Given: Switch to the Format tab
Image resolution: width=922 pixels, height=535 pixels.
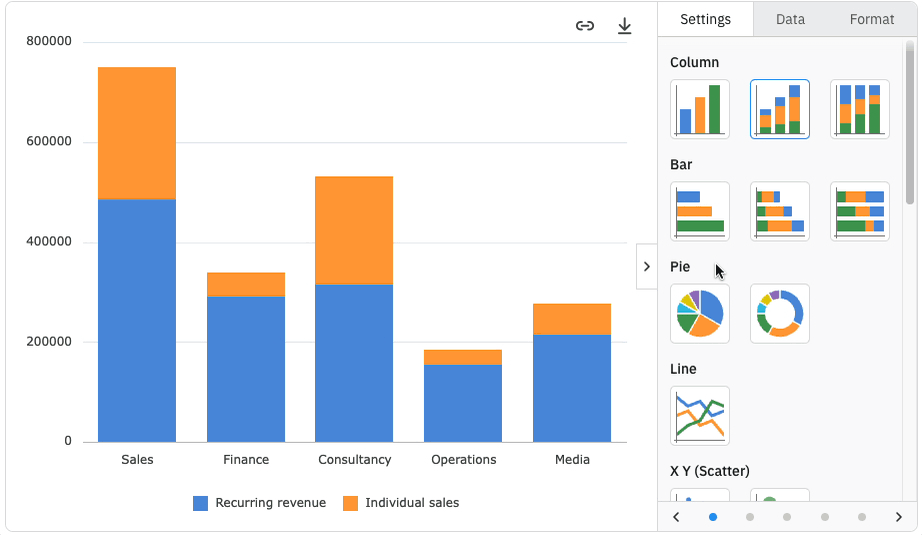Looking at the screenshot, I should pos(871,19).
